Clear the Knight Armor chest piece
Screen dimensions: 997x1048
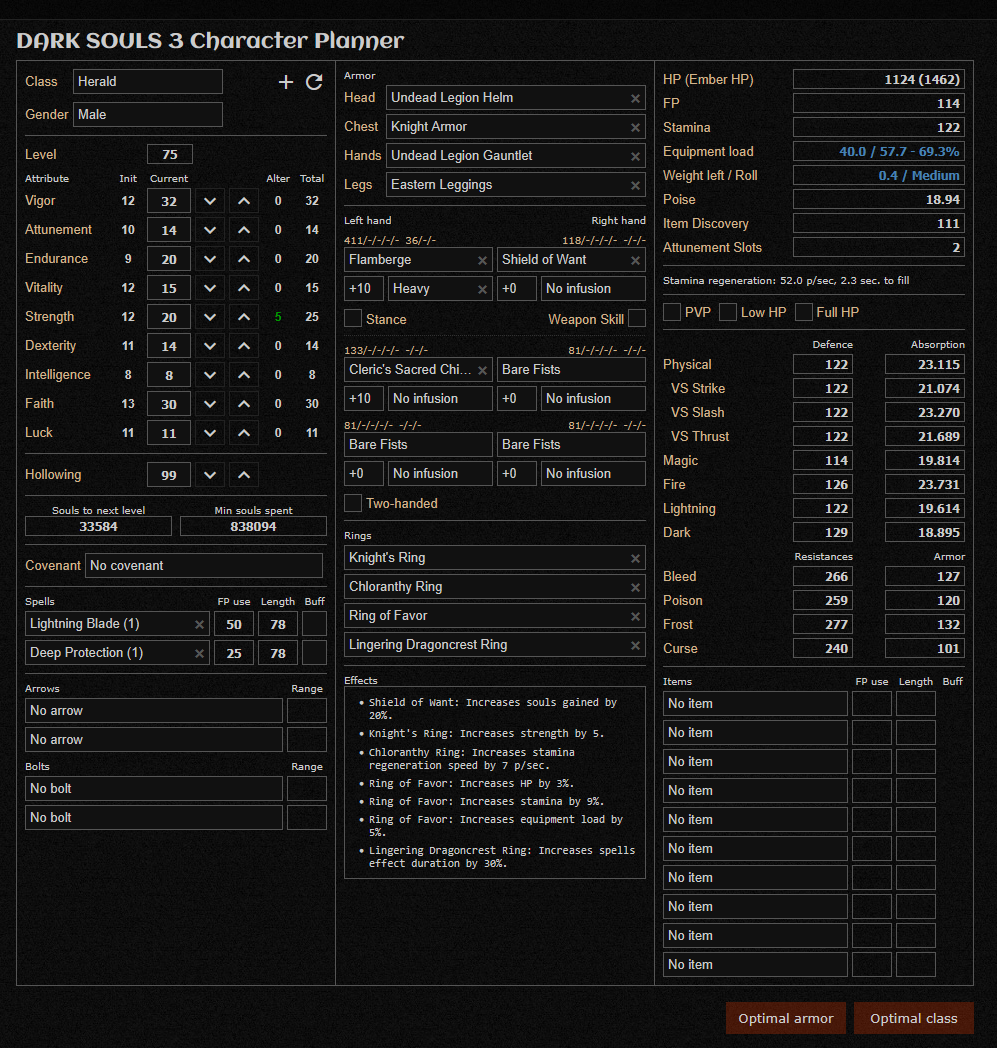635,127
